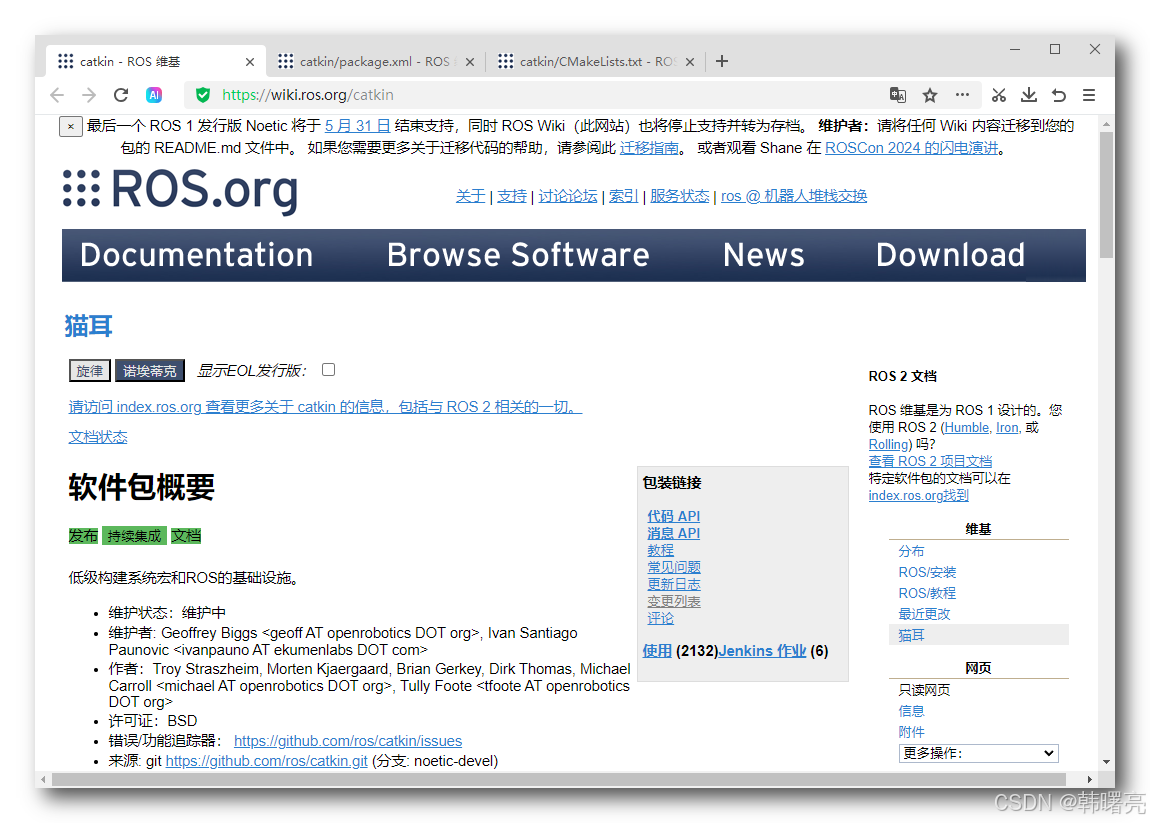
Task: Open the 代码 API link
Action: [x=673, y=516]
